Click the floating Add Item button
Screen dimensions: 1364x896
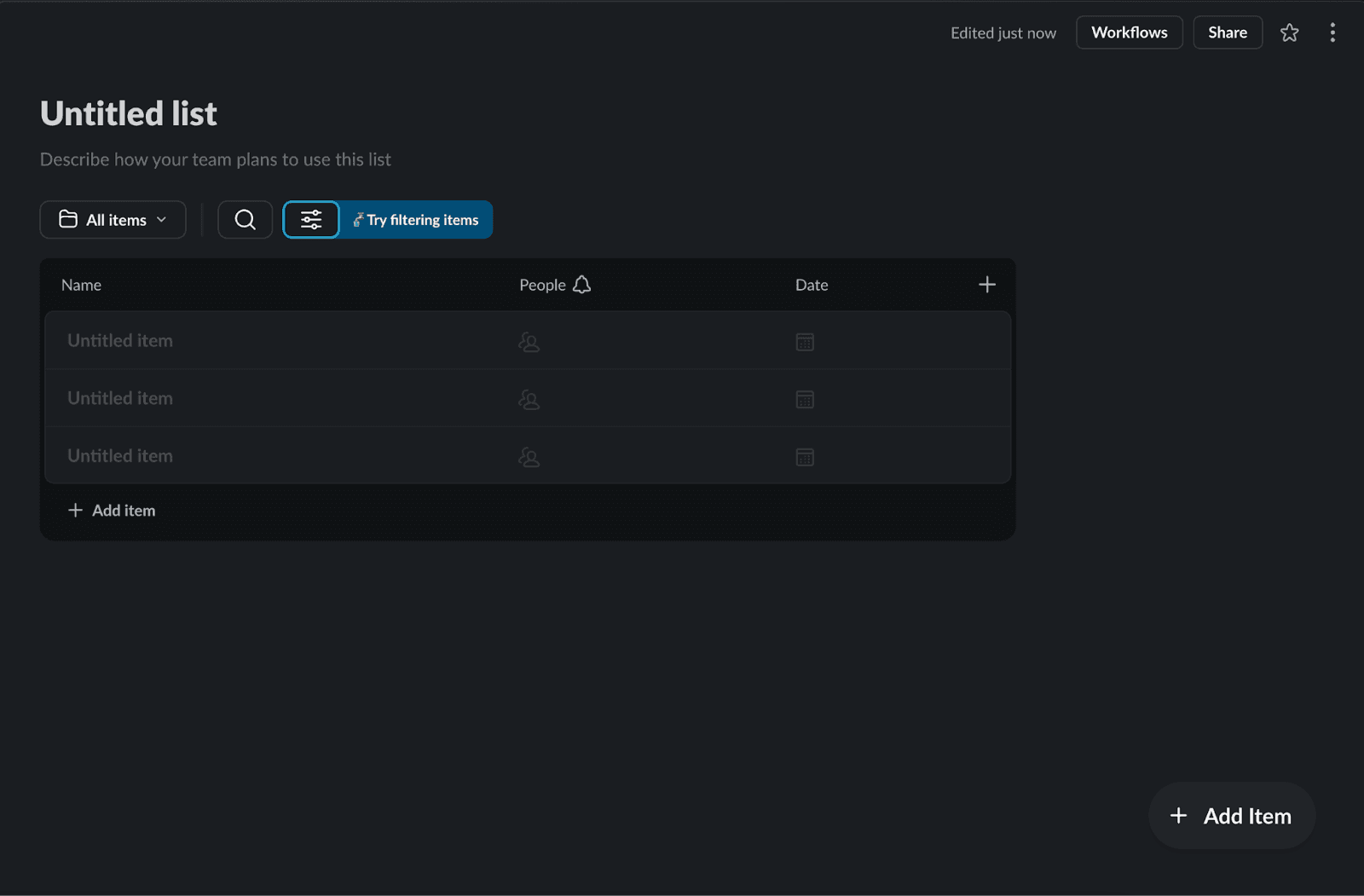(x=1232, y=816)
